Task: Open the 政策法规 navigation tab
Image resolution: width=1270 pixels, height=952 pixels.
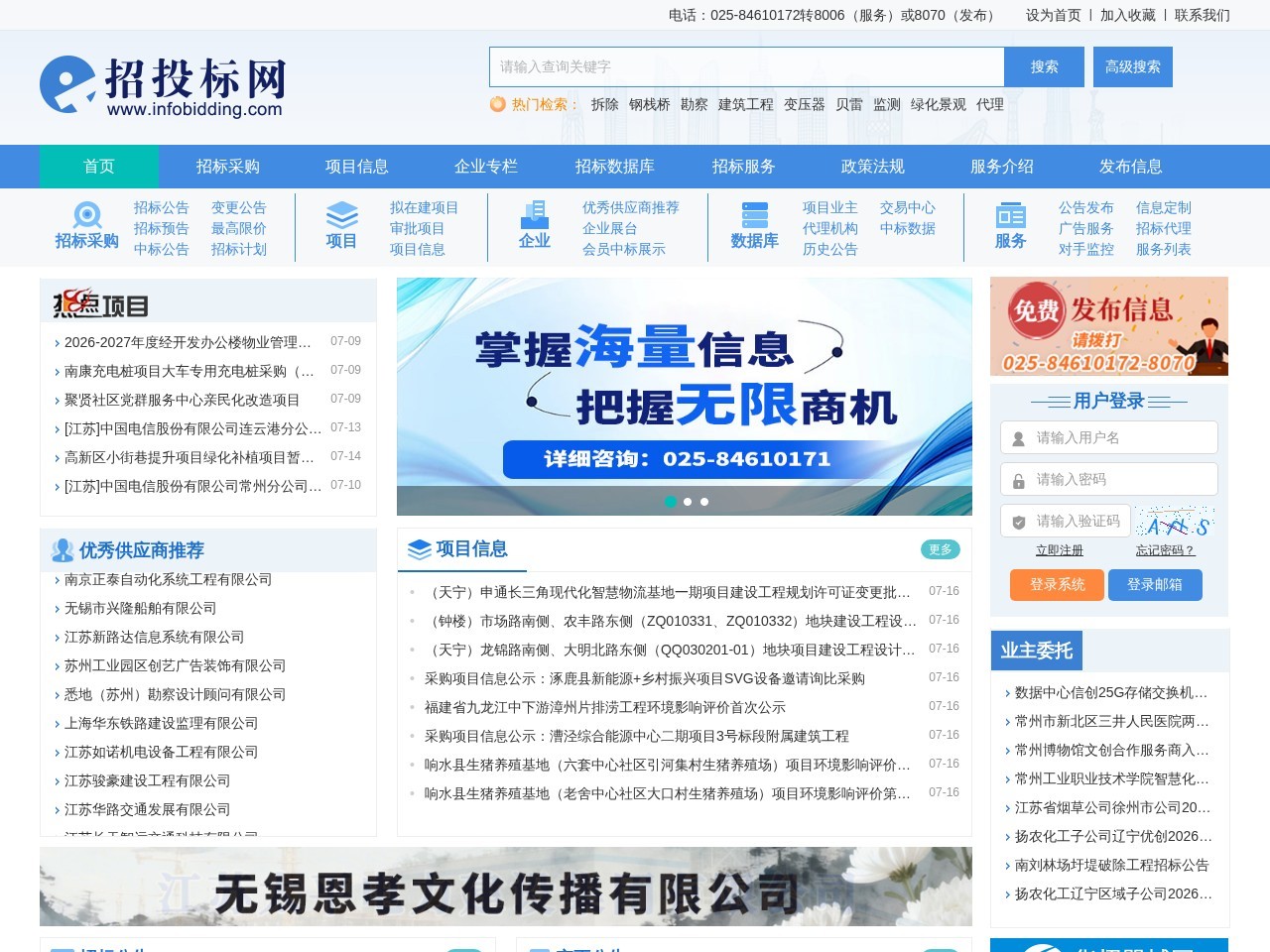Action: (x=873, y=167)
